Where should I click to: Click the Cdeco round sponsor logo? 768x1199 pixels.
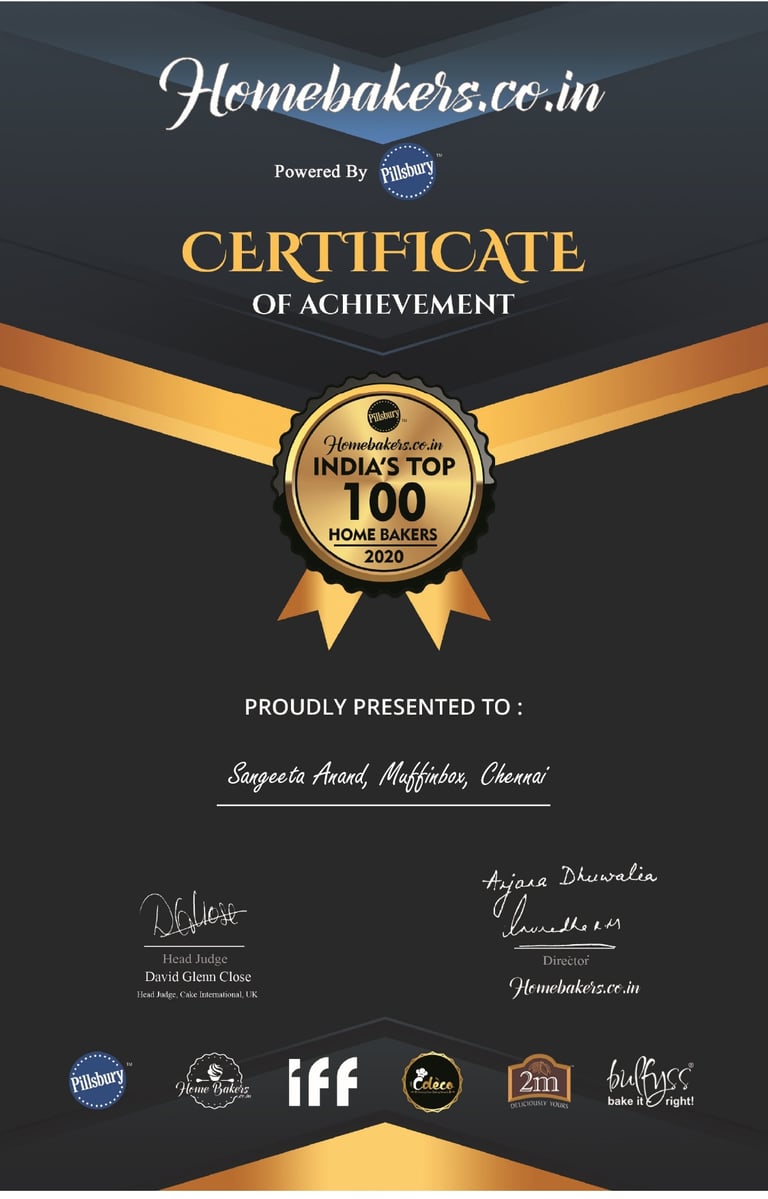(432, 1082)
